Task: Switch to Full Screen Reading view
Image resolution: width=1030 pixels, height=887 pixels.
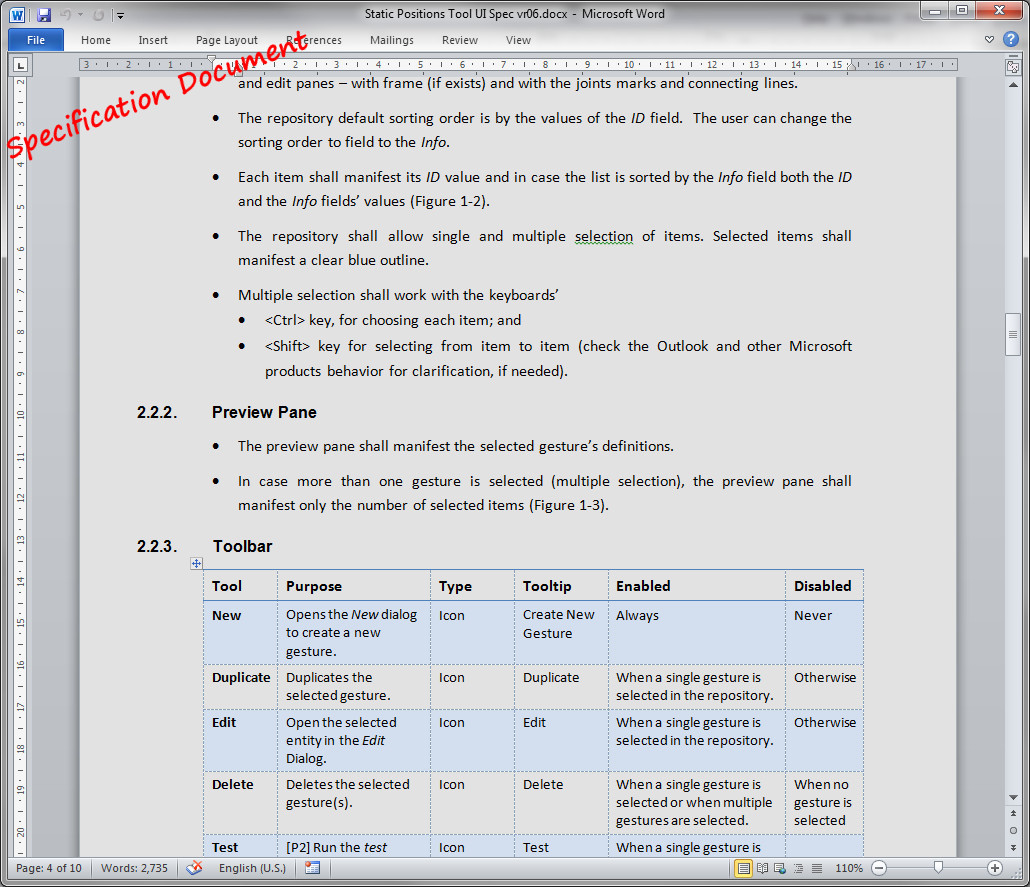Action: [x=762, y=868]
